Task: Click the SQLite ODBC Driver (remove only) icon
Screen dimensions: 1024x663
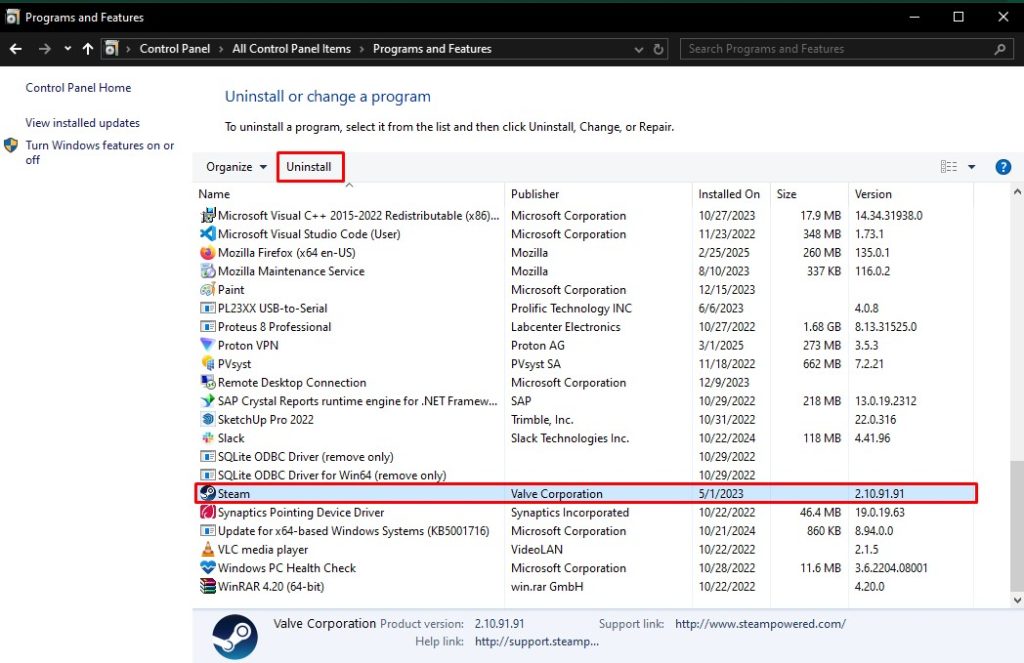Action: point(208,457)
